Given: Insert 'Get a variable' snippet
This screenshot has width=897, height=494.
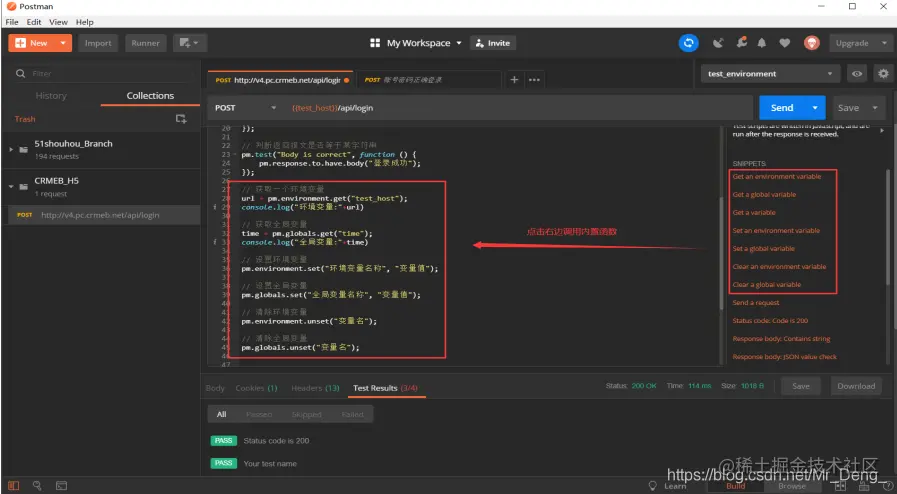Looking at the screenshot, I should (754, 213).
